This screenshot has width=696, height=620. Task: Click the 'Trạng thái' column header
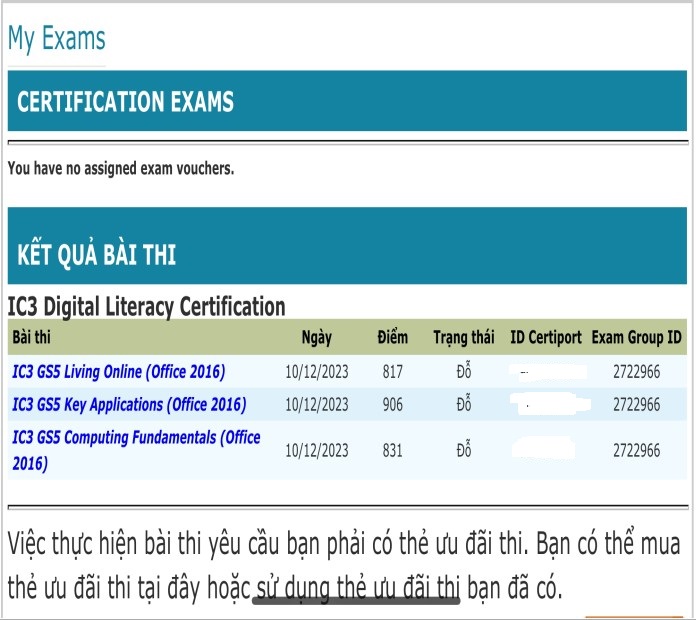point(464,337)
